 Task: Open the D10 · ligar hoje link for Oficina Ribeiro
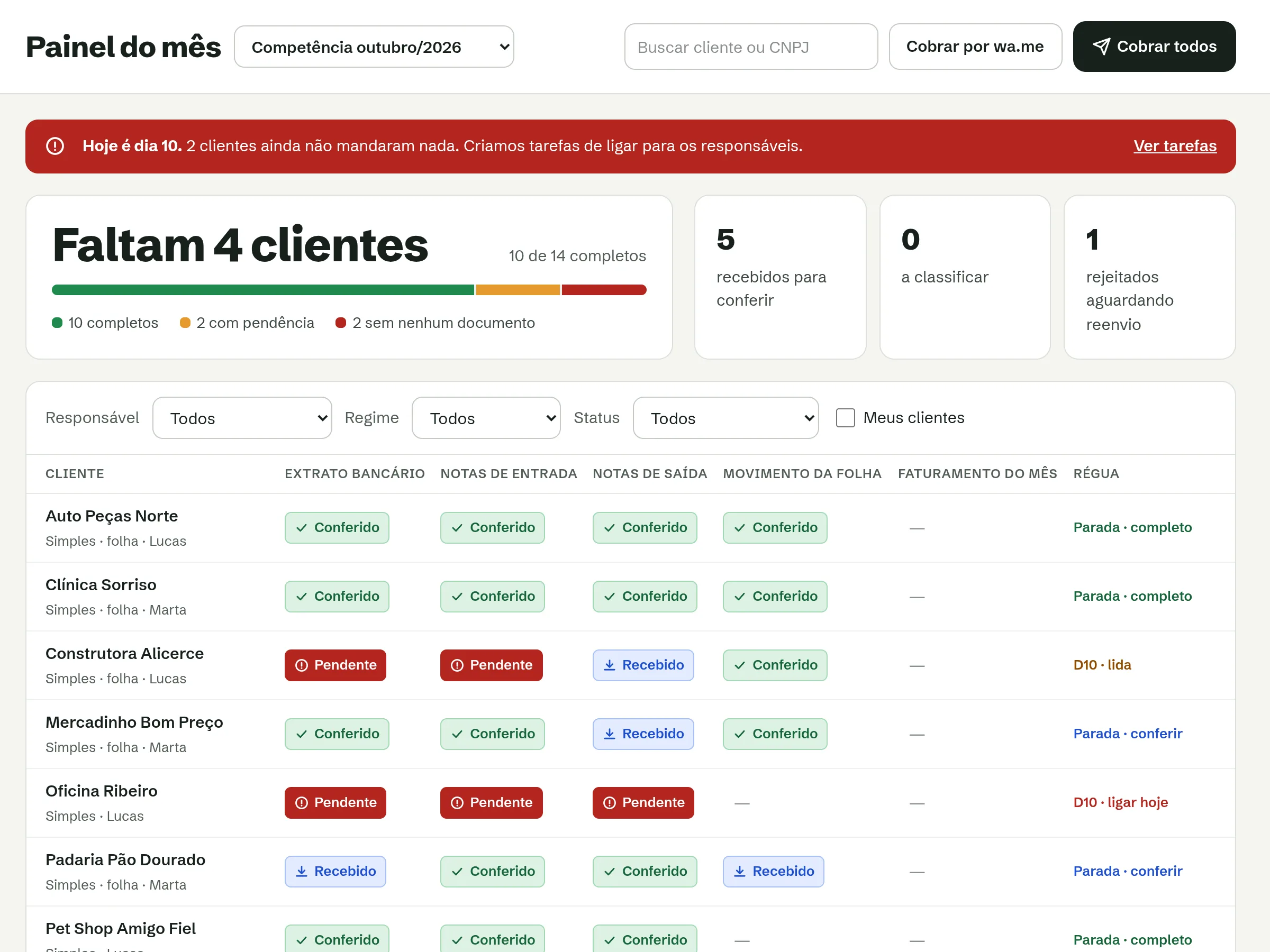point(1120,803)
